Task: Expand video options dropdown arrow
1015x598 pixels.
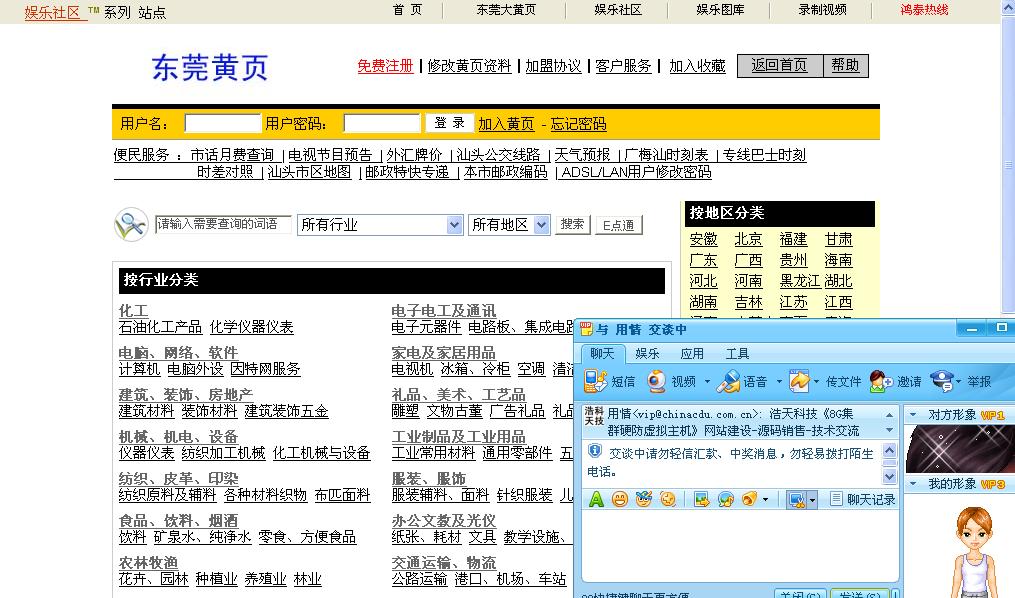Action: coord(707,382)
